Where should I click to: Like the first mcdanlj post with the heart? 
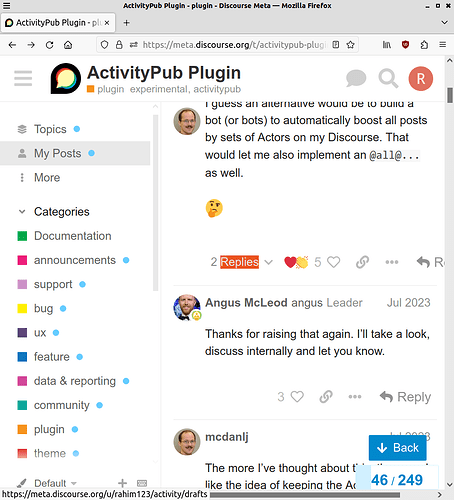click(x=334, y=262)
